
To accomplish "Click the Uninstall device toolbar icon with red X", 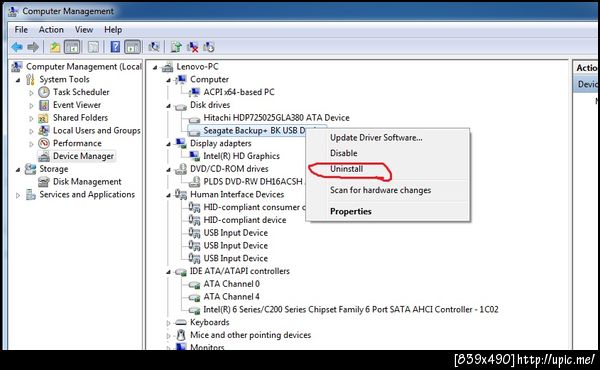I will (x=192, y=47).
